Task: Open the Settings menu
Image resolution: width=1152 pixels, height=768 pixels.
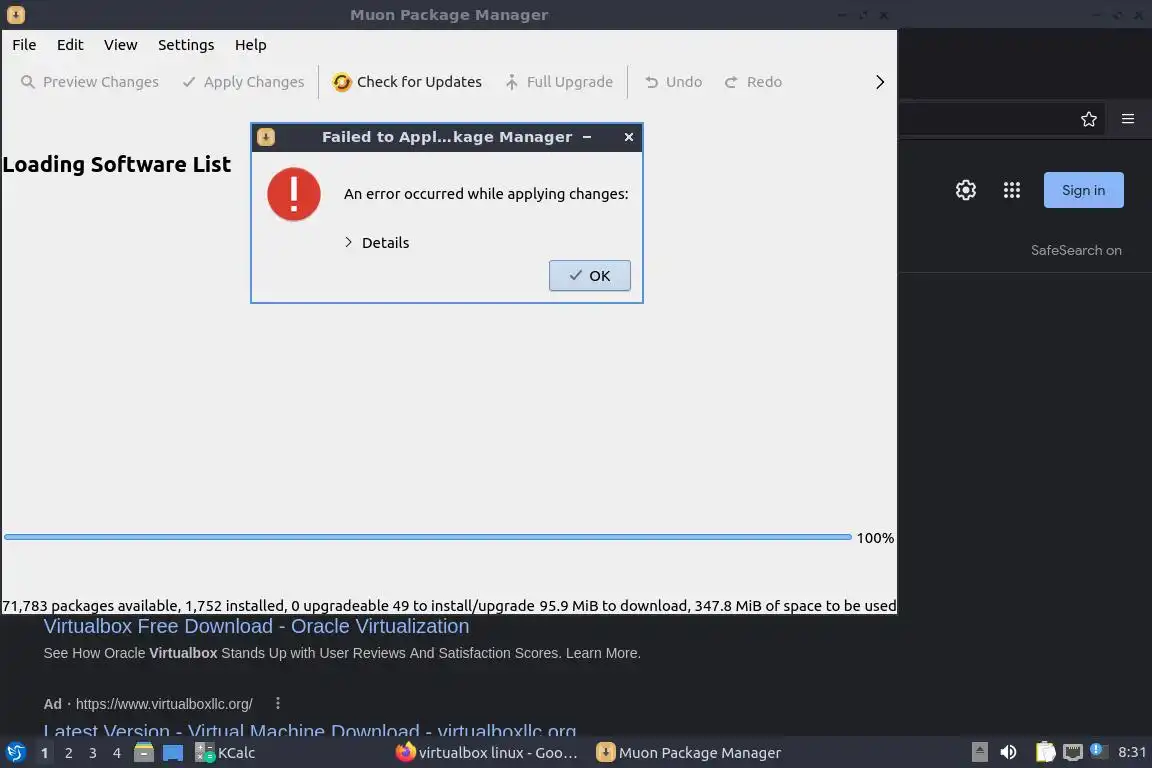Action: (x=186, y=45)
